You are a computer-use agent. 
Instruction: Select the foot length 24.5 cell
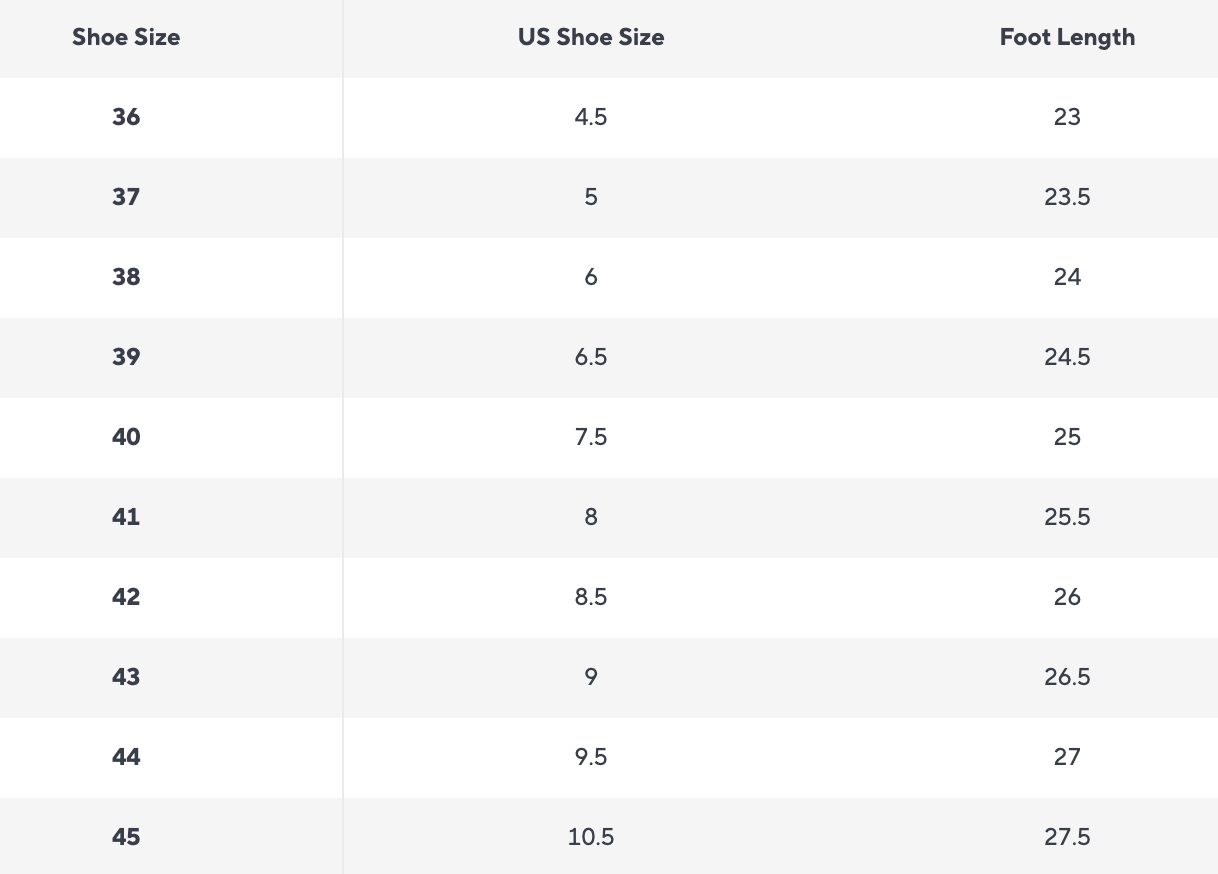coord(1067,357)
